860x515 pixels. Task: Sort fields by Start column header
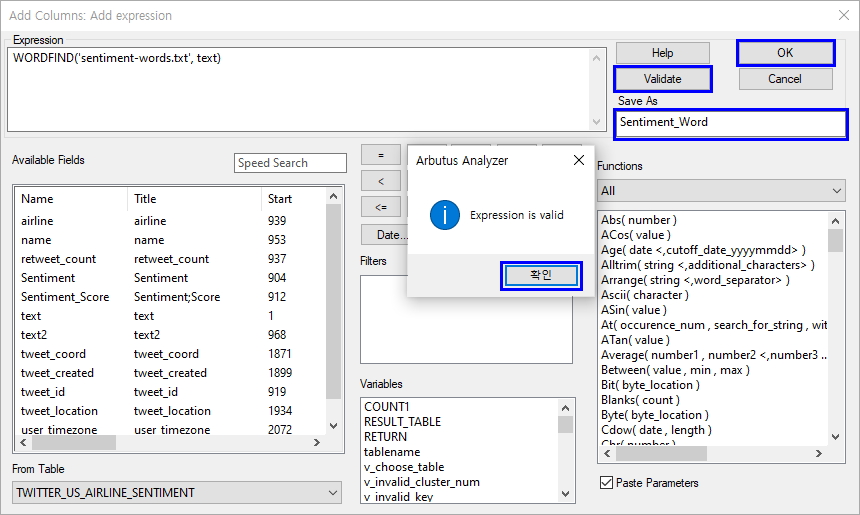(x=293, y=199)
